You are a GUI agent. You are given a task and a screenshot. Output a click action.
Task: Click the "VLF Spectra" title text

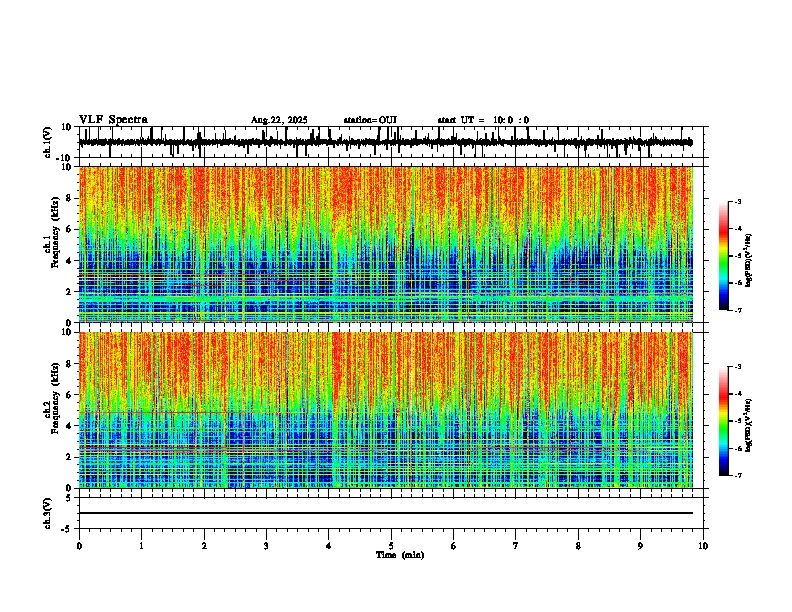[113, 120]
